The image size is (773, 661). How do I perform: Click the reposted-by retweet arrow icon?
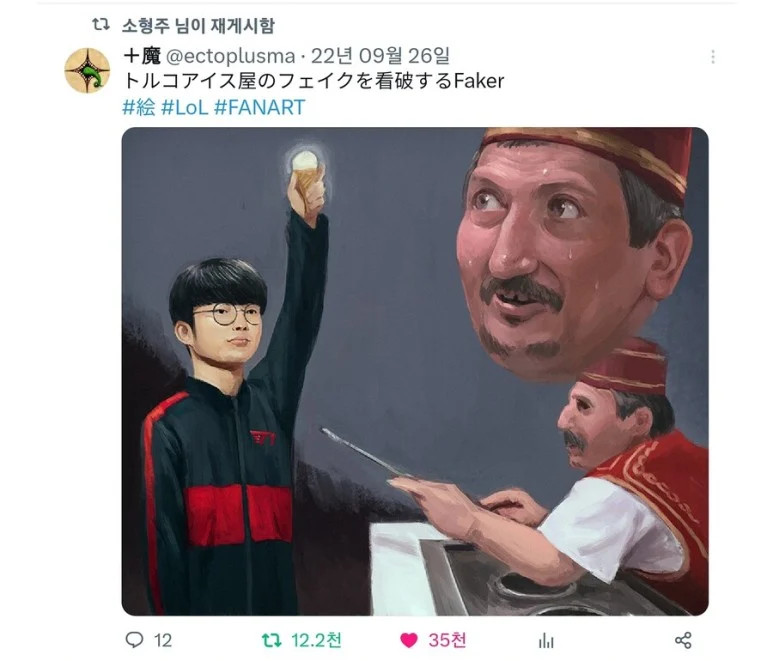101,24
